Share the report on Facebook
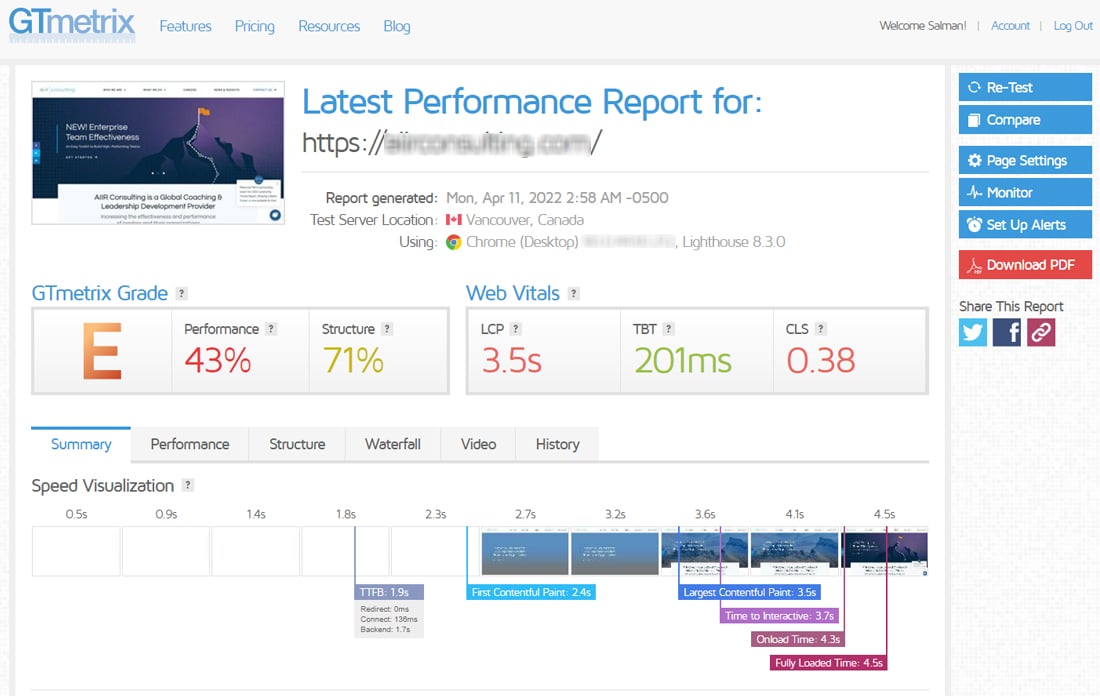The height and width of the screenshot is (696, 1100). pyautogui.click(x=1006, y=331)
